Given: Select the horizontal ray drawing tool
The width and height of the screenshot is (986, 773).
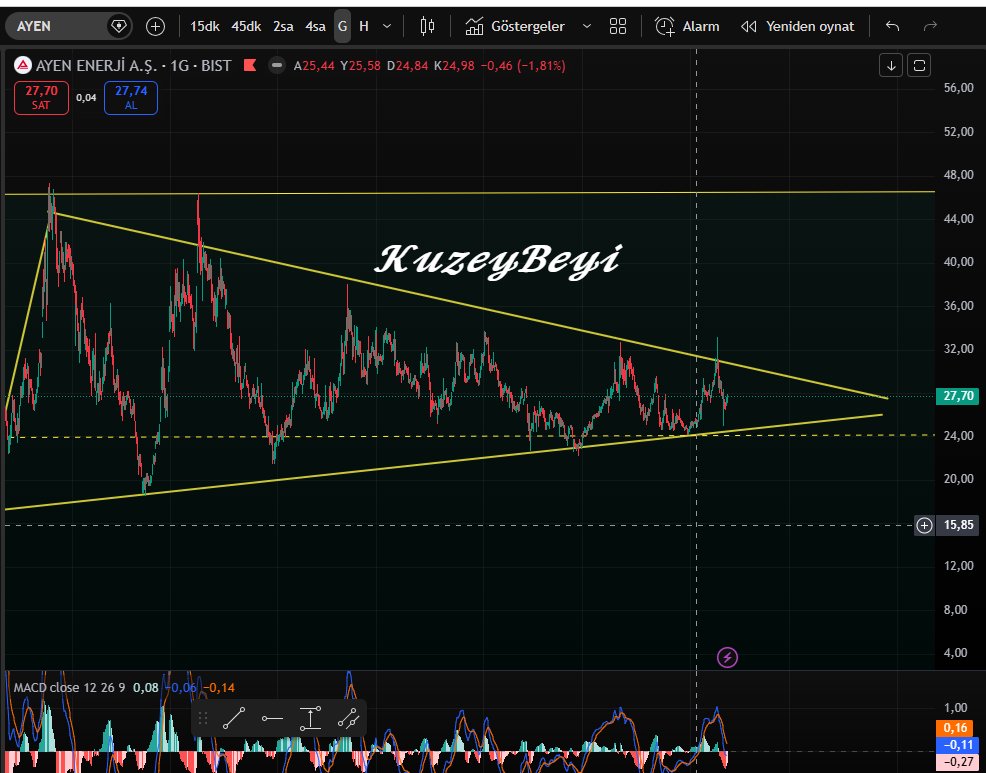Looking at the screenshot, I should click(x=272, y=720).
